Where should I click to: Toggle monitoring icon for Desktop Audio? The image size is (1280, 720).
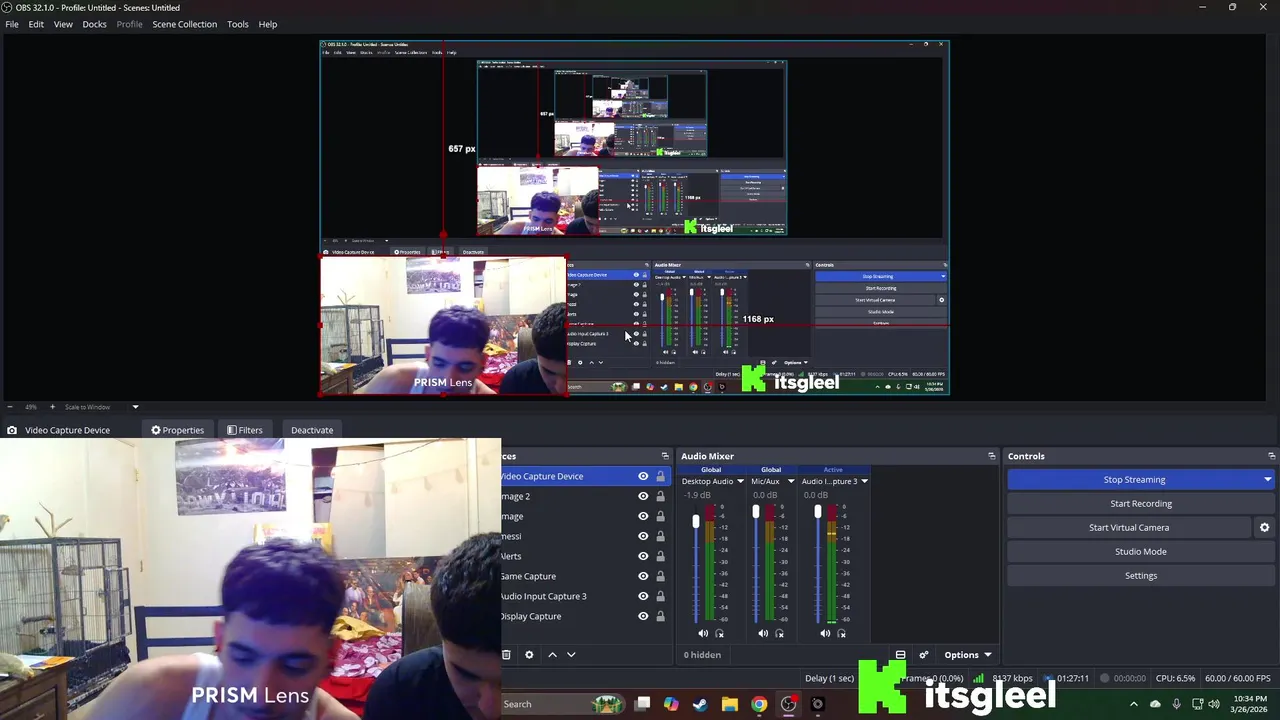click(719, 633)
